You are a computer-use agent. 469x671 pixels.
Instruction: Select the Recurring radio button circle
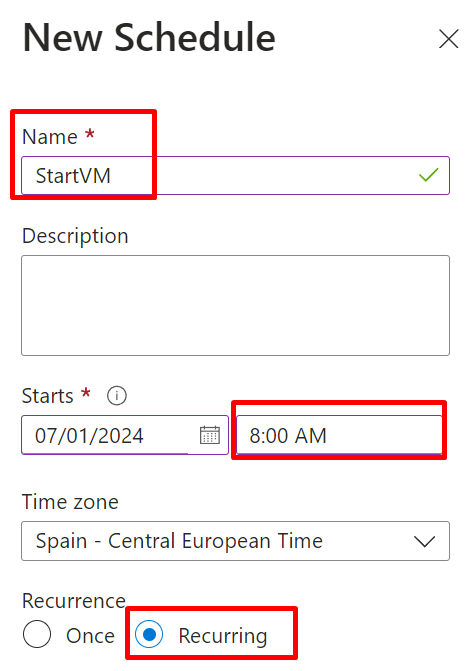coord(149,634)
